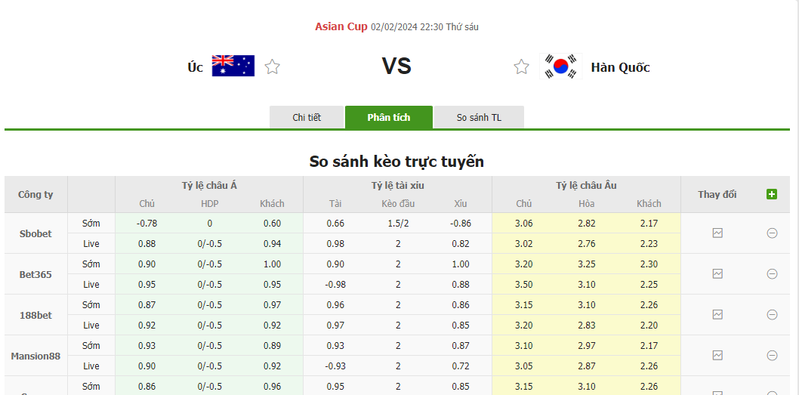The image size is (799, 395).
Task: Click the Công ty column header
Action: coord(36,194)
